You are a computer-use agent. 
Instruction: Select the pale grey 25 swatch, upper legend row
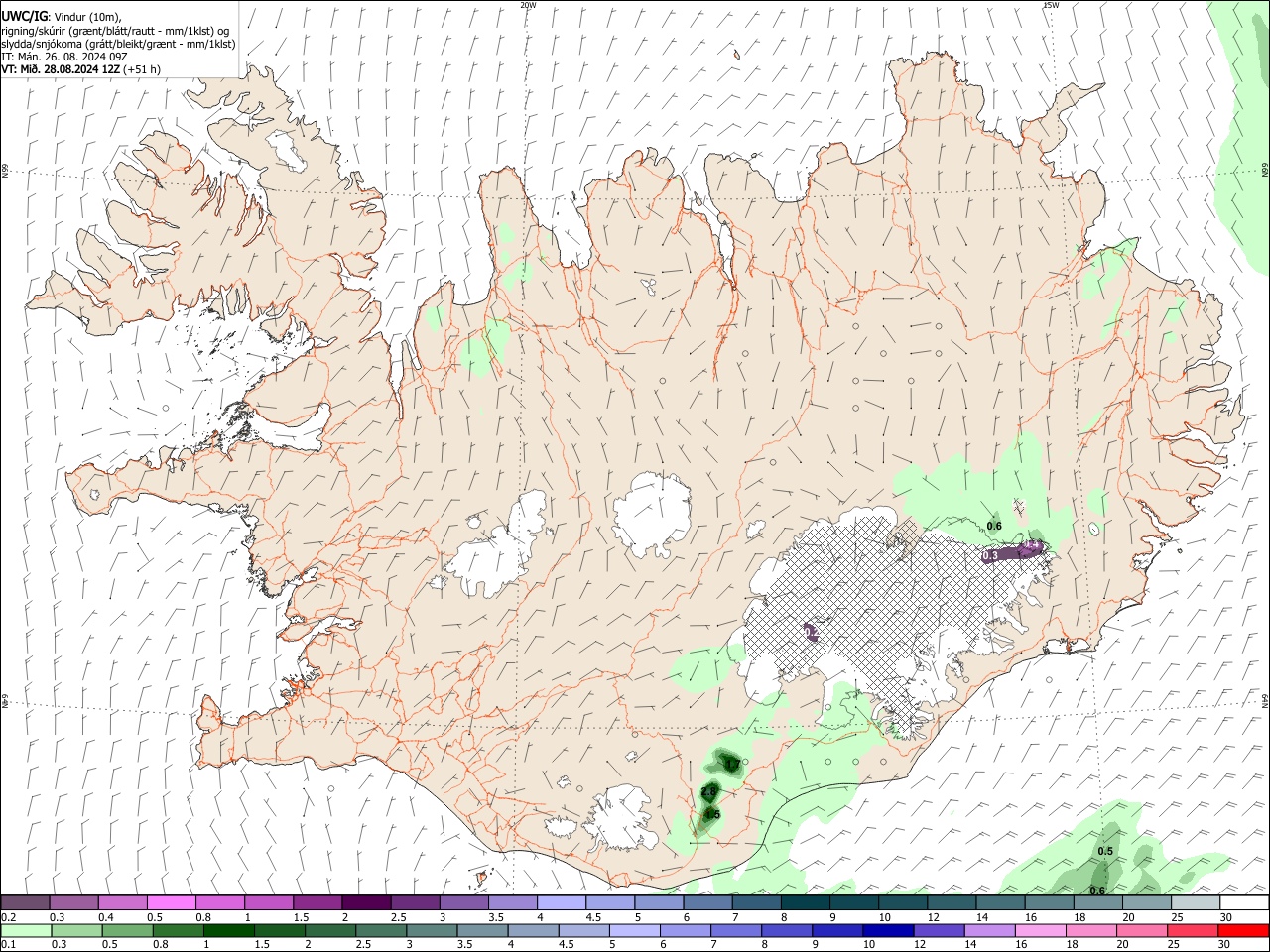(1195, 902)
